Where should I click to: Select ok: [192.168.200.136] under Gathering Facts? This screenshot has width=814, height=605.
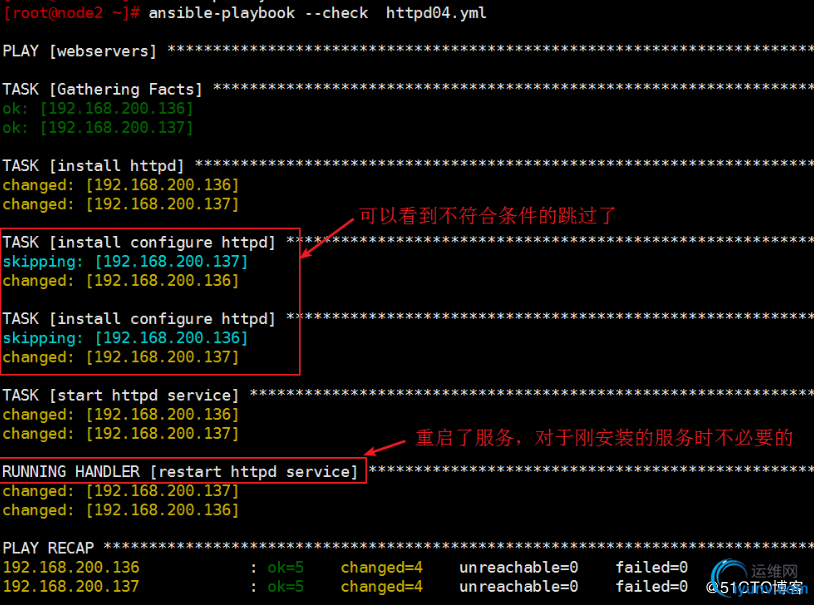pos(98,109)
